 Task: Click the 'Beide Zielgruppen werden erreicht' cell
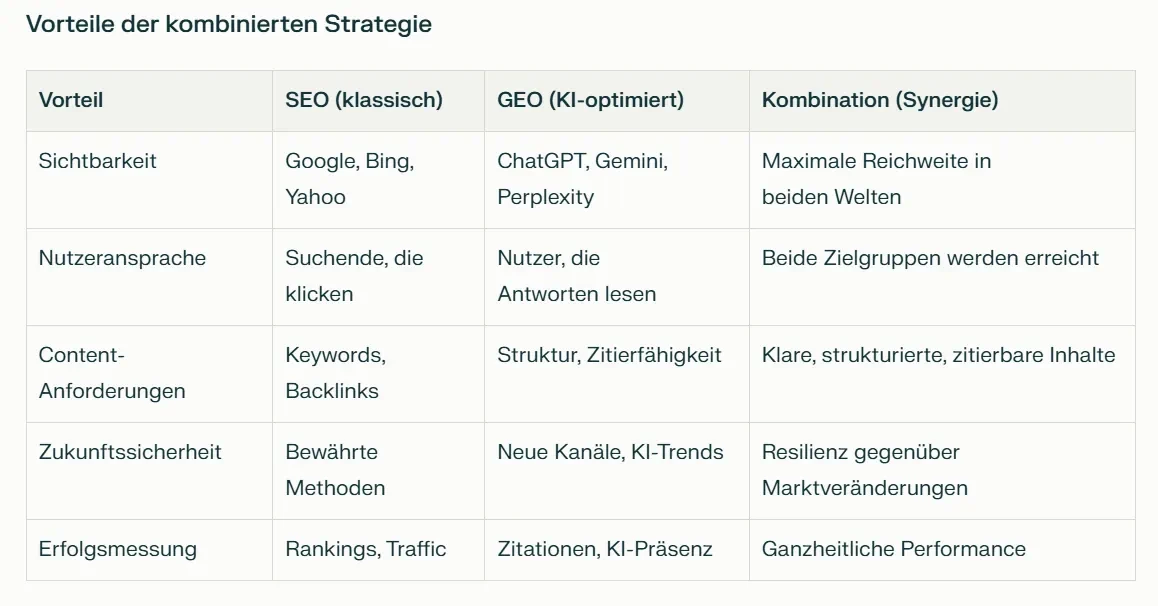(x=930, y=258)
